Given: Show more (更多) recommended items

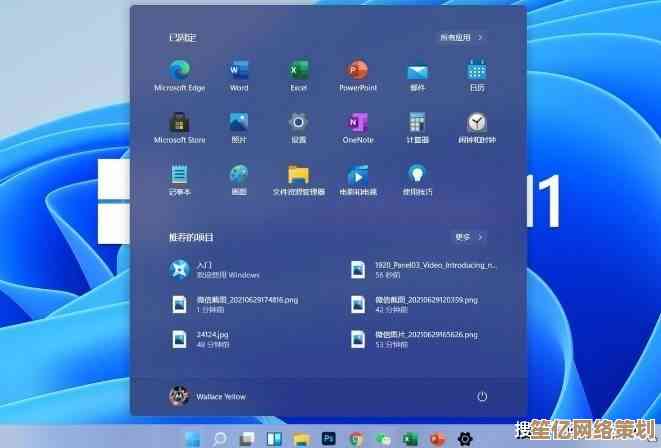Looking at the screenshot, I should [x=468, y=237].
